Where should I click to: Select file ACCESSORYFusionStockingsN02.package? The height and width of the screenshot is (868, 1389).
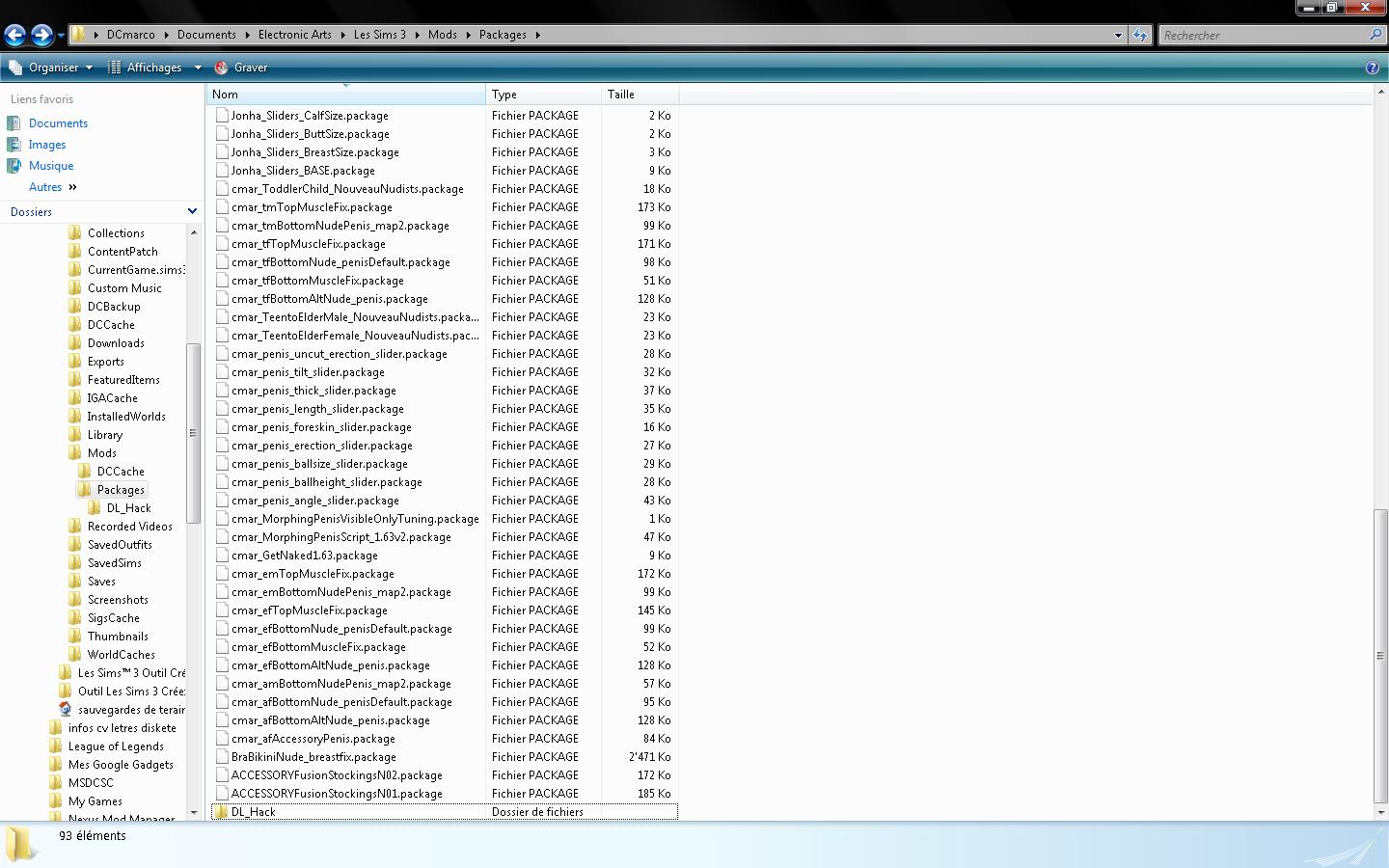[x=336, y=775]
